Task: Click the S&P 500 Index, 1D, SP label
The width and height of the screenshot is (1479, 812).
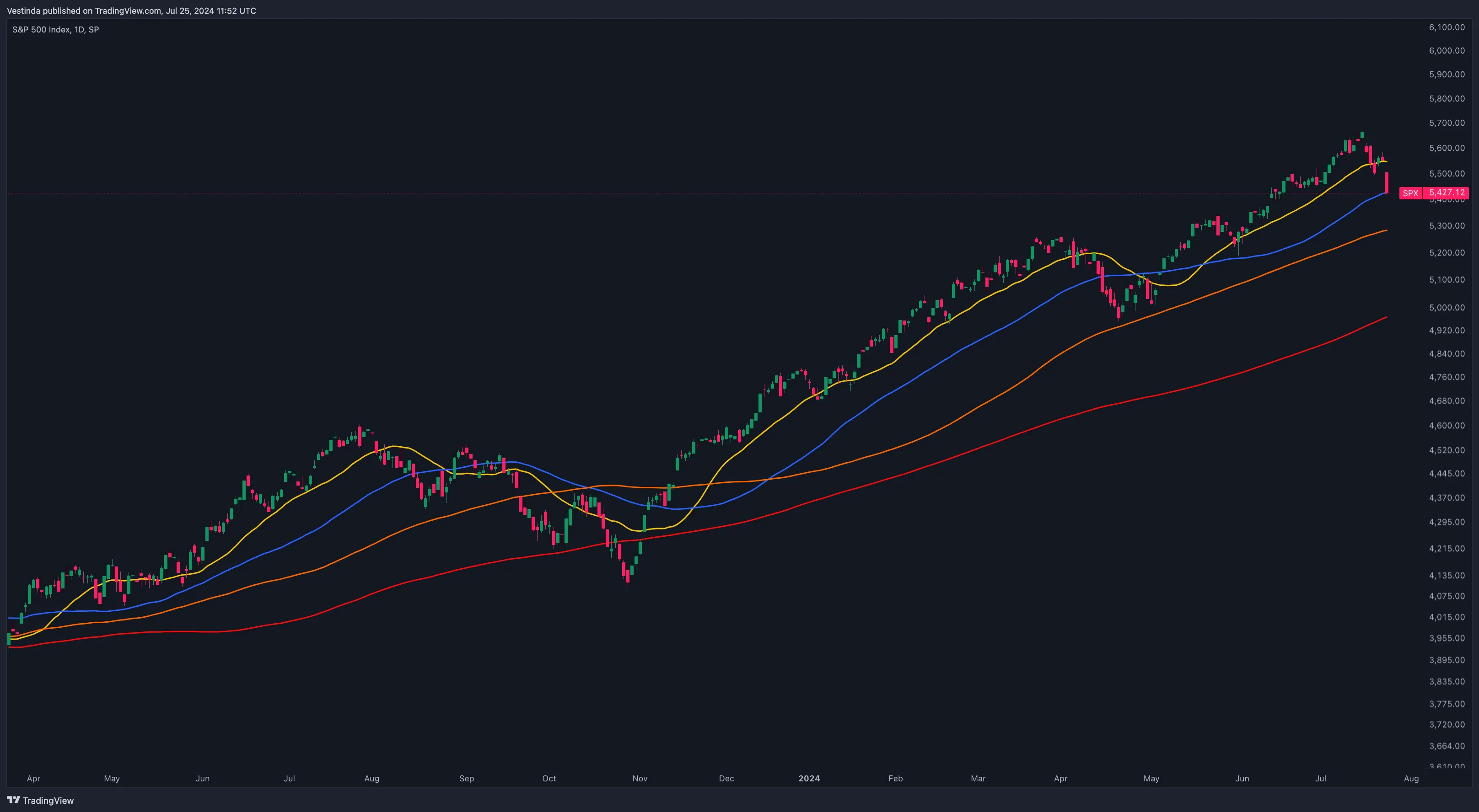Action: click(56, 29)
